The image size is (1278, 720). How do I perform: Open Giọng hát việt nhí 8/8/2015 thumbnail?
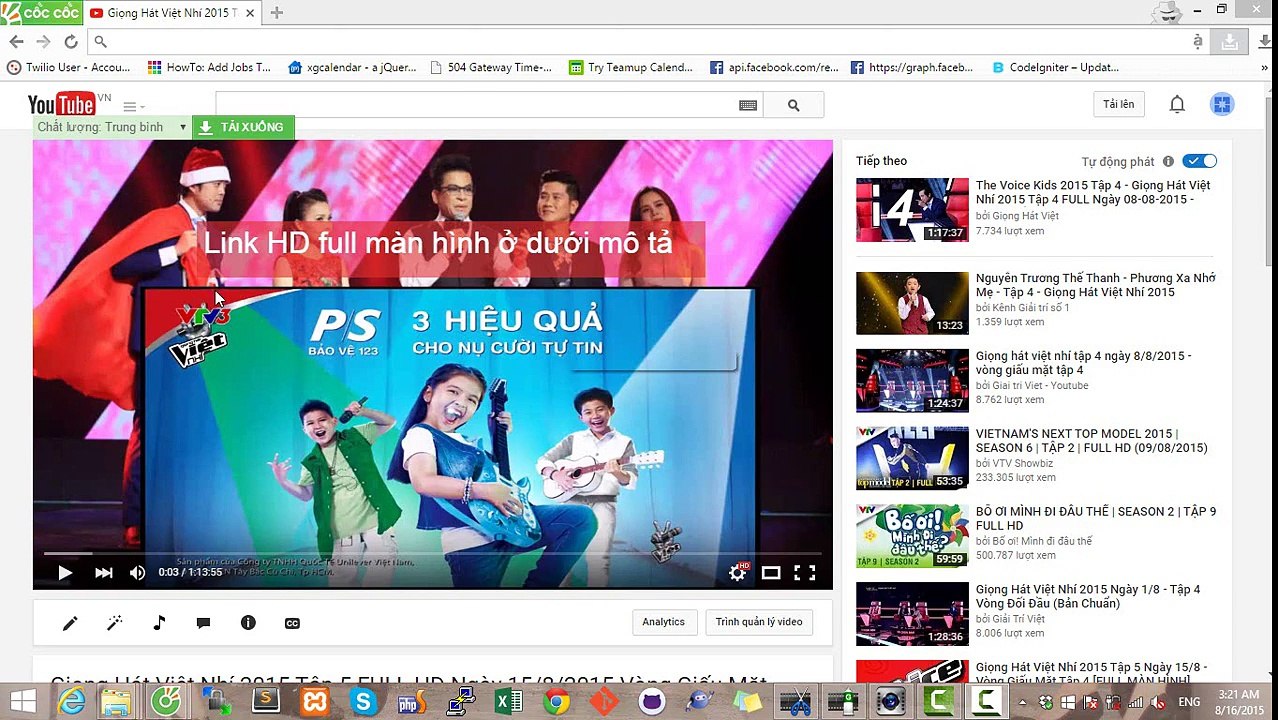(912, 380)
